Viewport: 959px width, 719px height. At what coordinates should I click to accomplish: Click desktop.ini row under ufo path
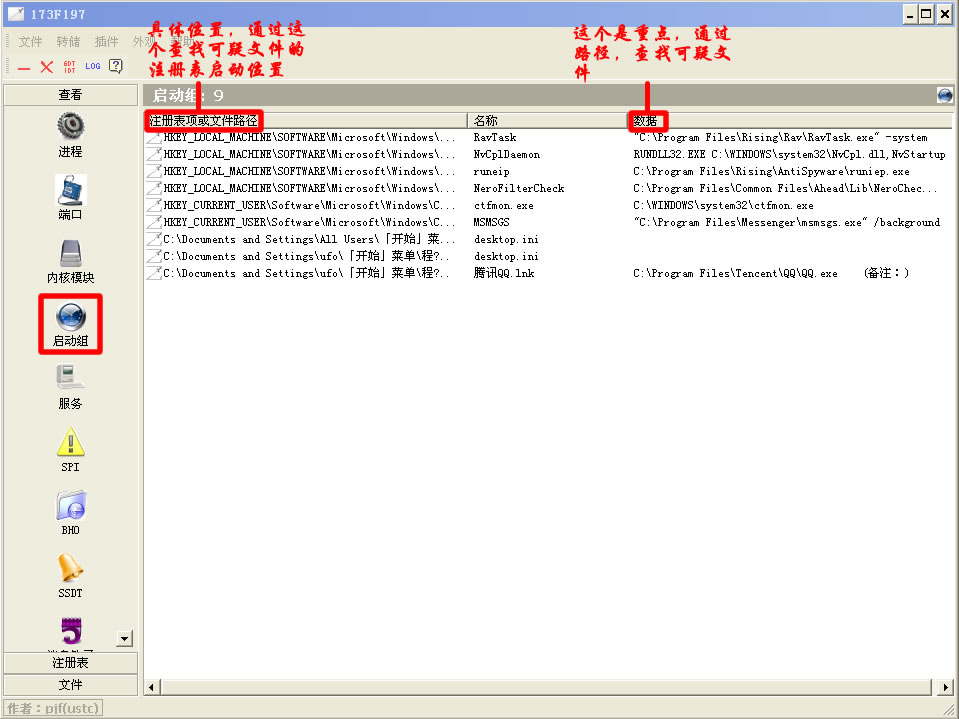549,256
